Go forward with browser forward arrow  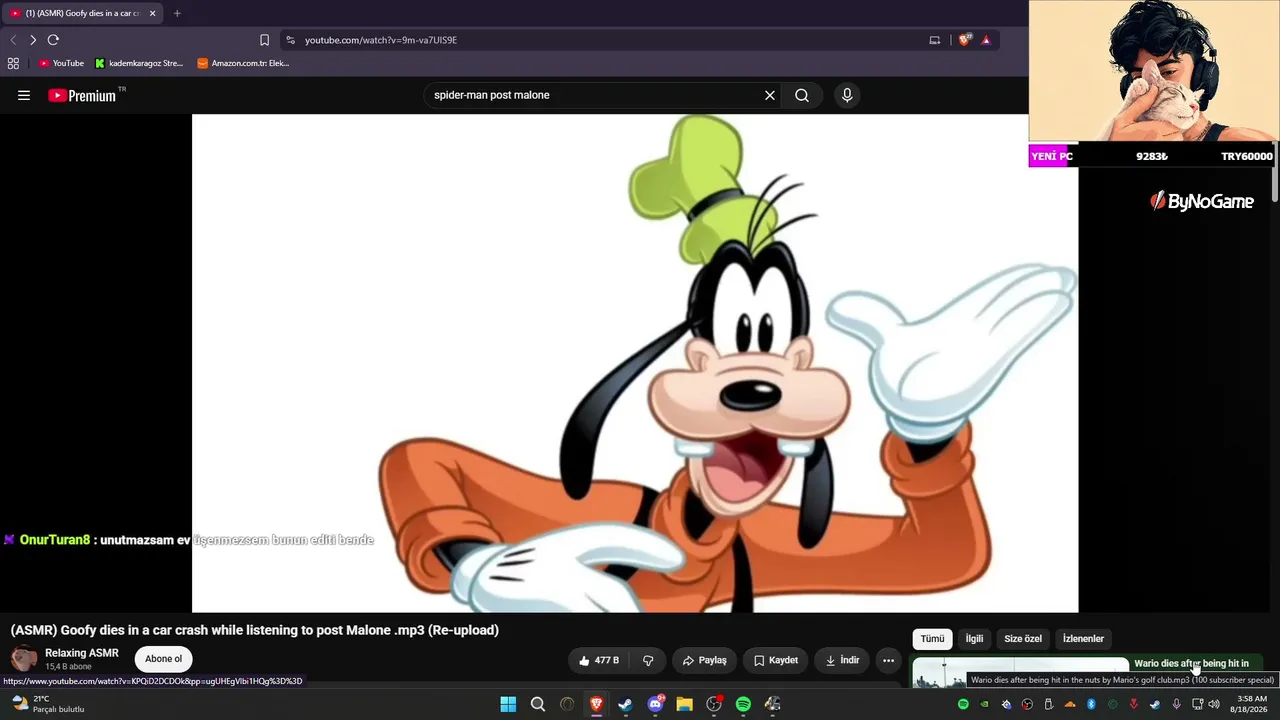pos(33,40)
